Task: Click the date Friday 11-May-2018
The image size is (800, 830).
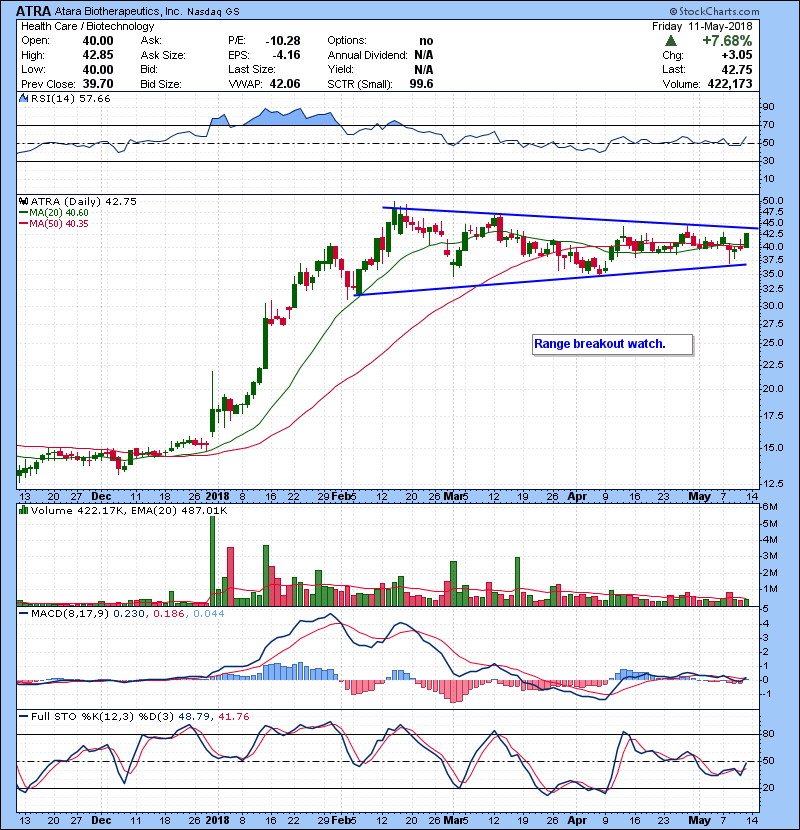Action: click(x=702, y=26)
